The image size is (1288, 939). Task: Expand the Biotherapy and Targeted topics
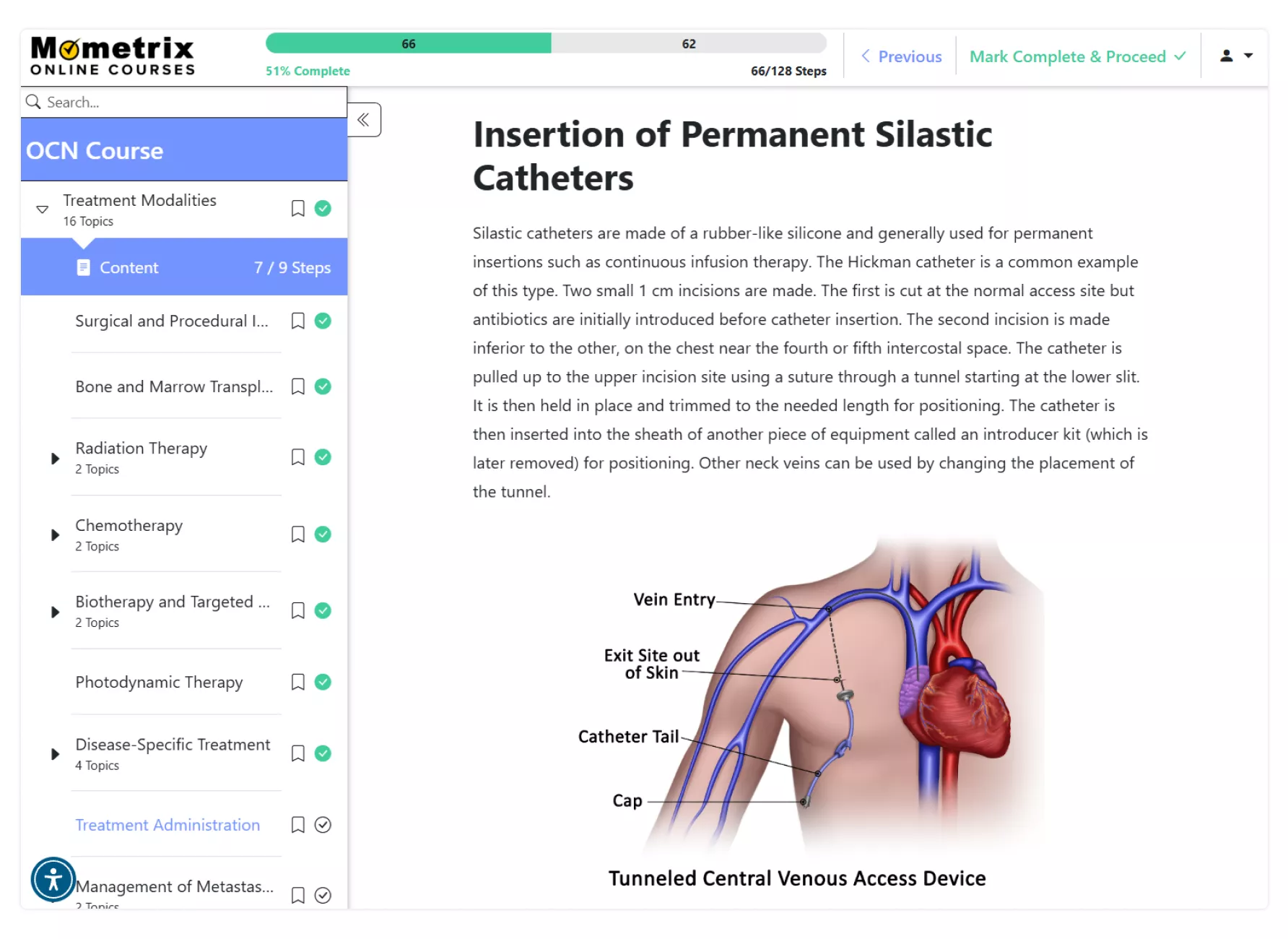(55, 612)
